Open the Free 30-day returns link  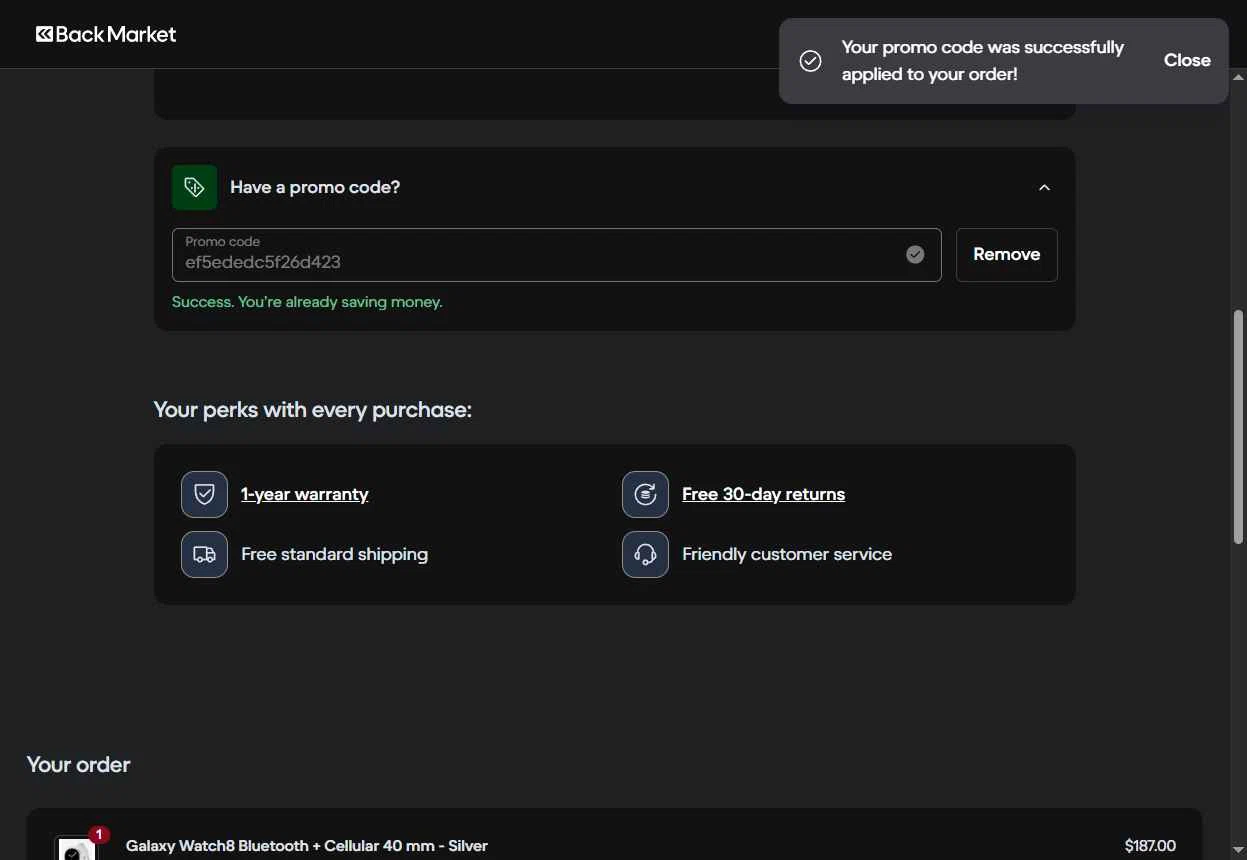pos(763,494)
